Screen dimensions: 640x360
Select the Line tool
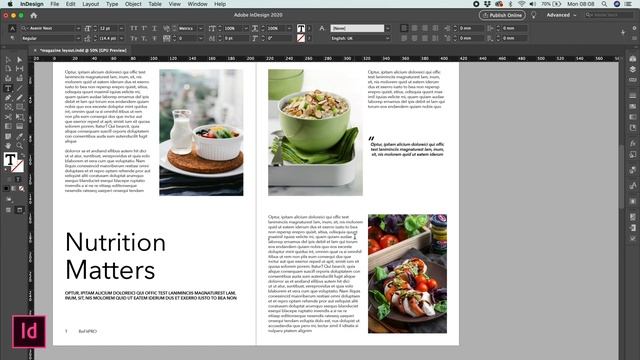20,88
